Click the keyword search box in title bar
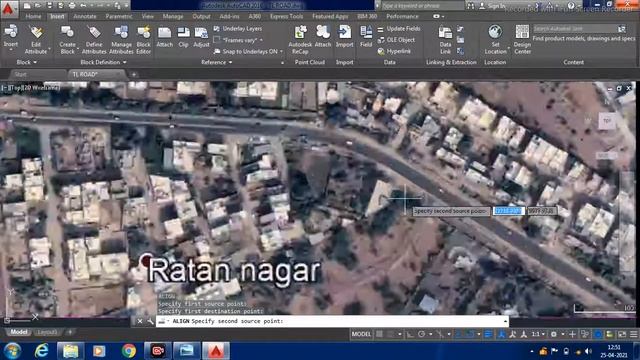Image resolution: width=640 pixels, height=360 pixels. click(x=422, y=6)
